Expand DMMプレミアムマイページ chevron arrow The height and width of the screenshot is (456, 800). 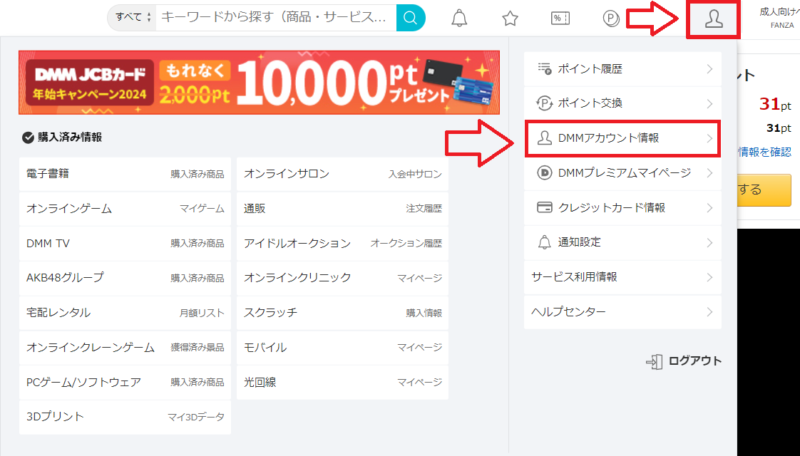pos(710,173)
